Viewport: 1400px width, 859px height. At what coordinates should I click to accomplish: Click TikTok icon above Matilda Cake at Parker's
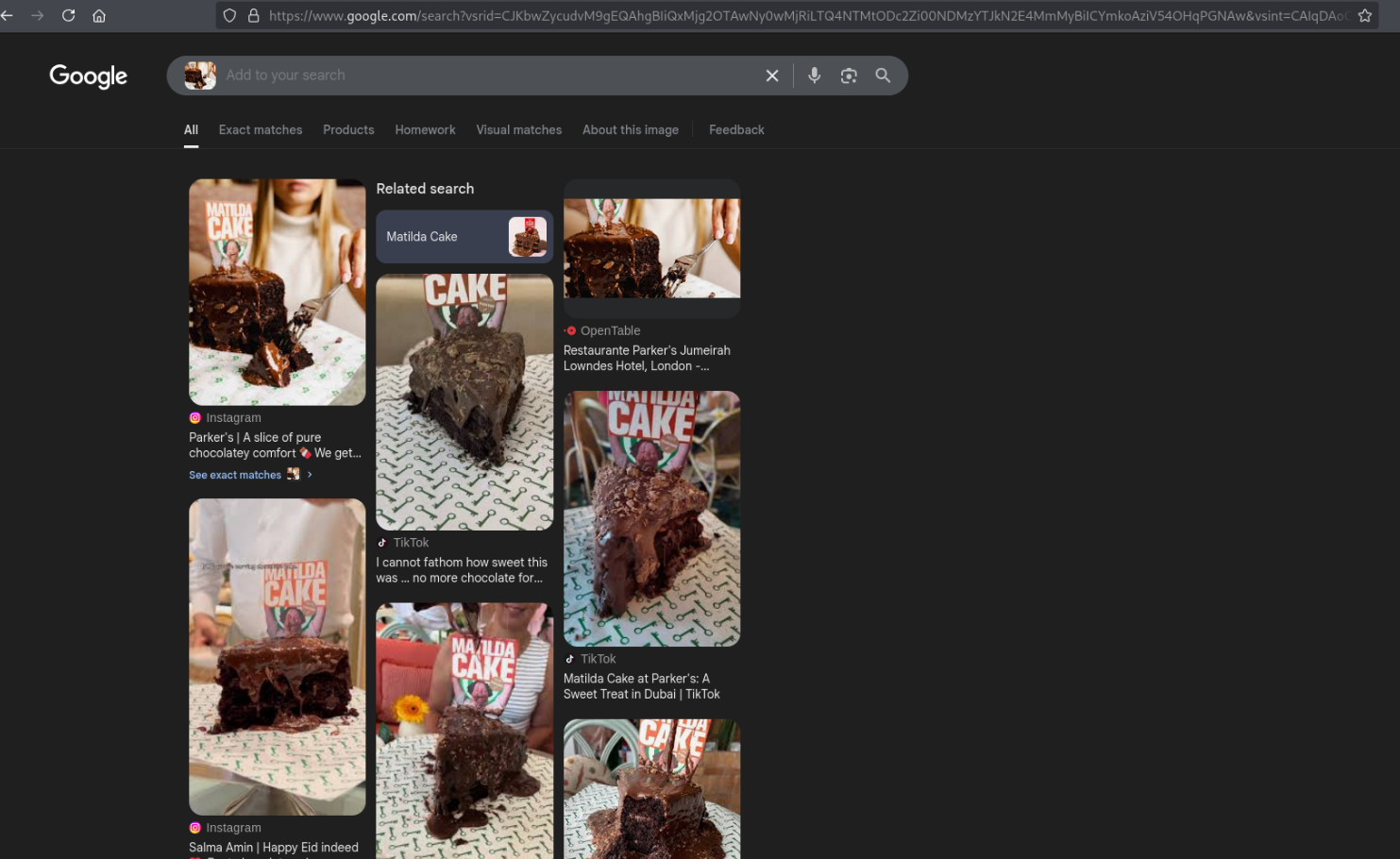569,659
